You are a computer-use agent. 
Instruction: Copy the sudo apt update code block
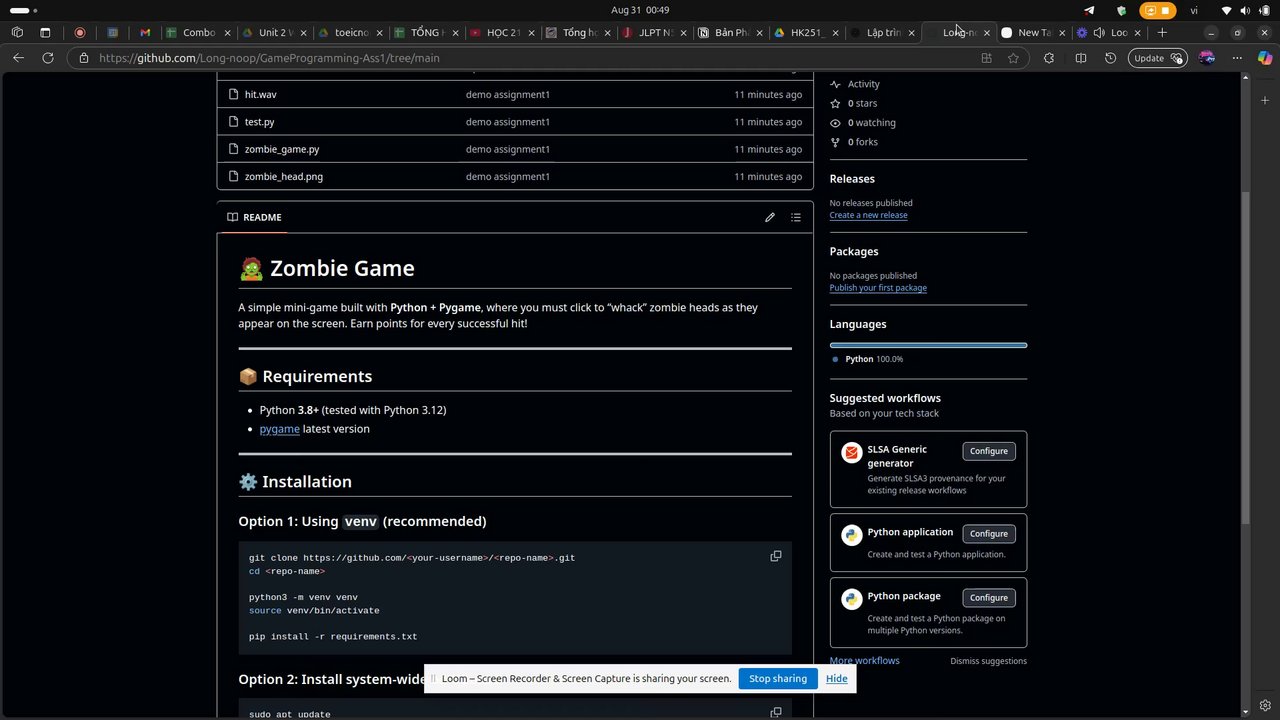(x=776, y=712)
